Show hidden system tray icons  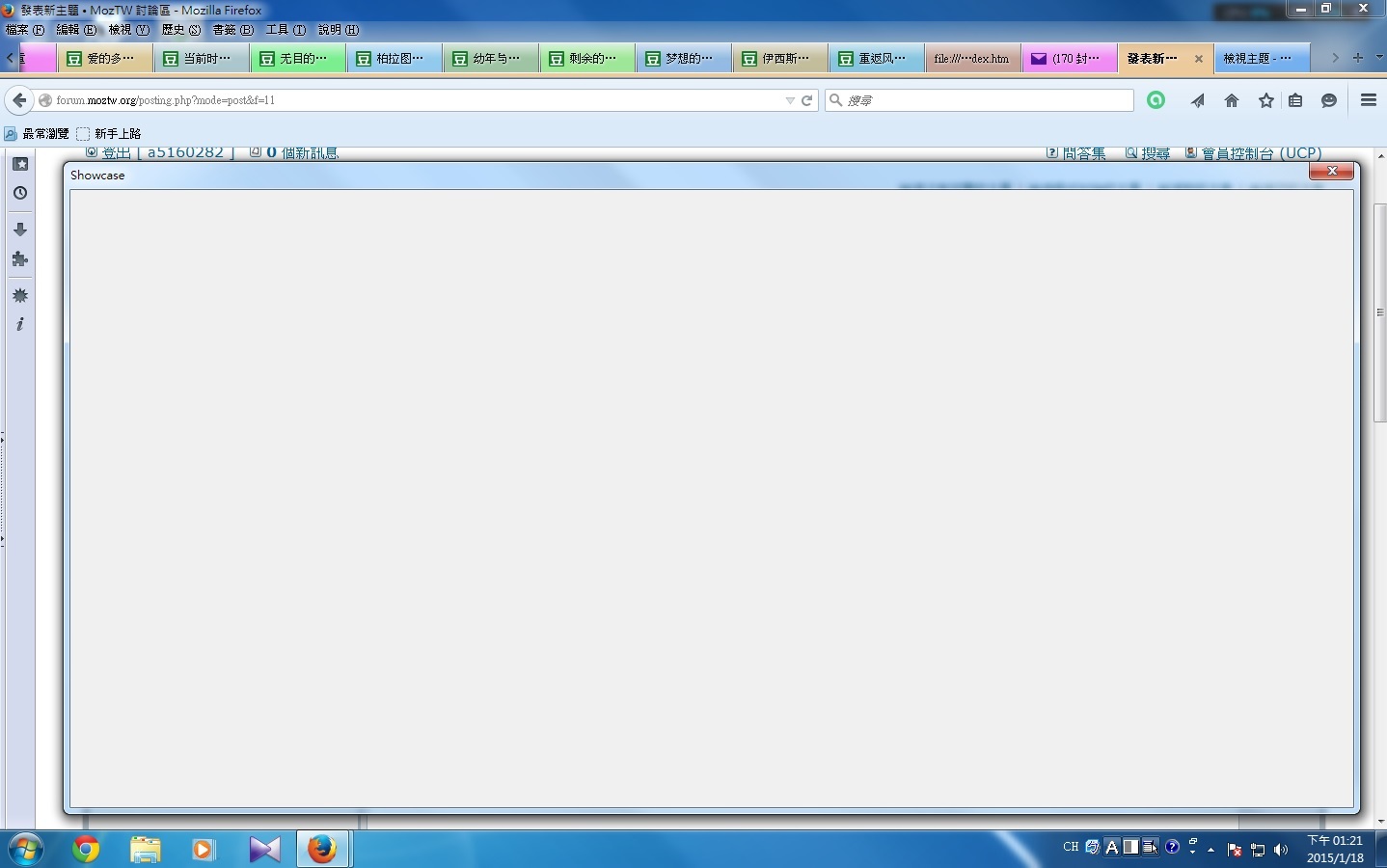(1211, 850)
